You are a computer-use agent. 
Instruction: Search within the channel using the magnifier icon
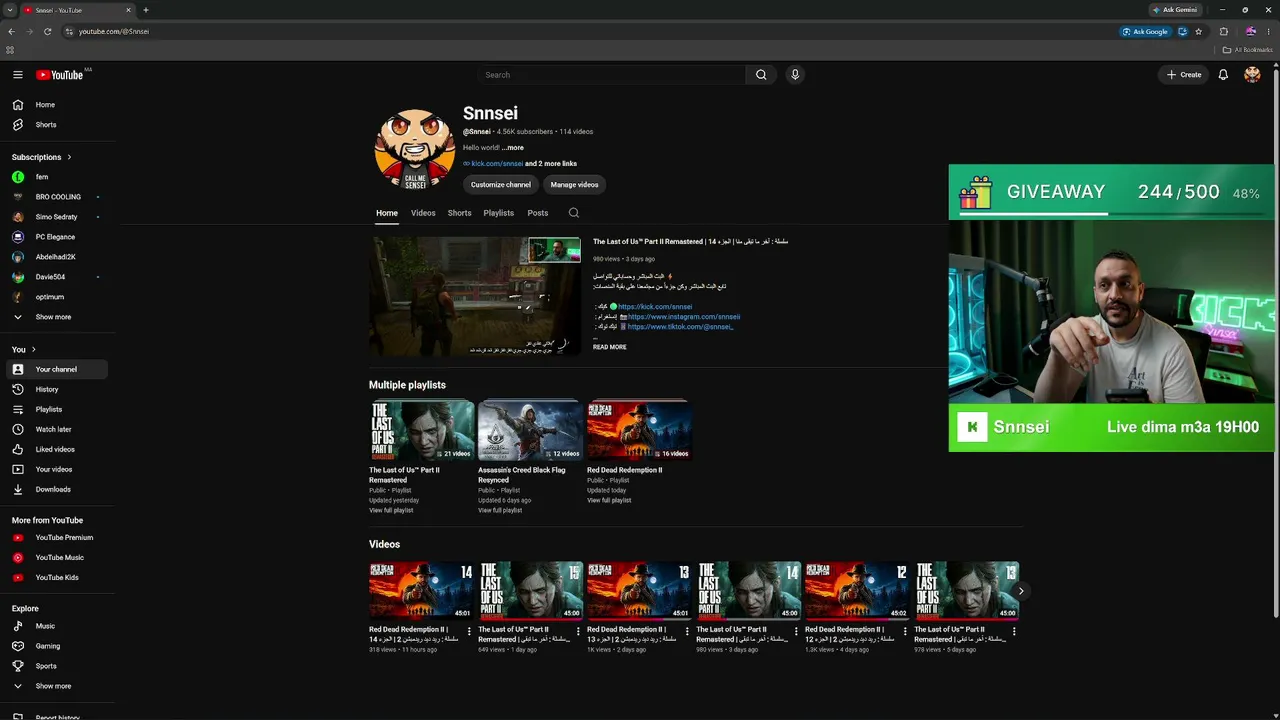(x=573, y=213)
